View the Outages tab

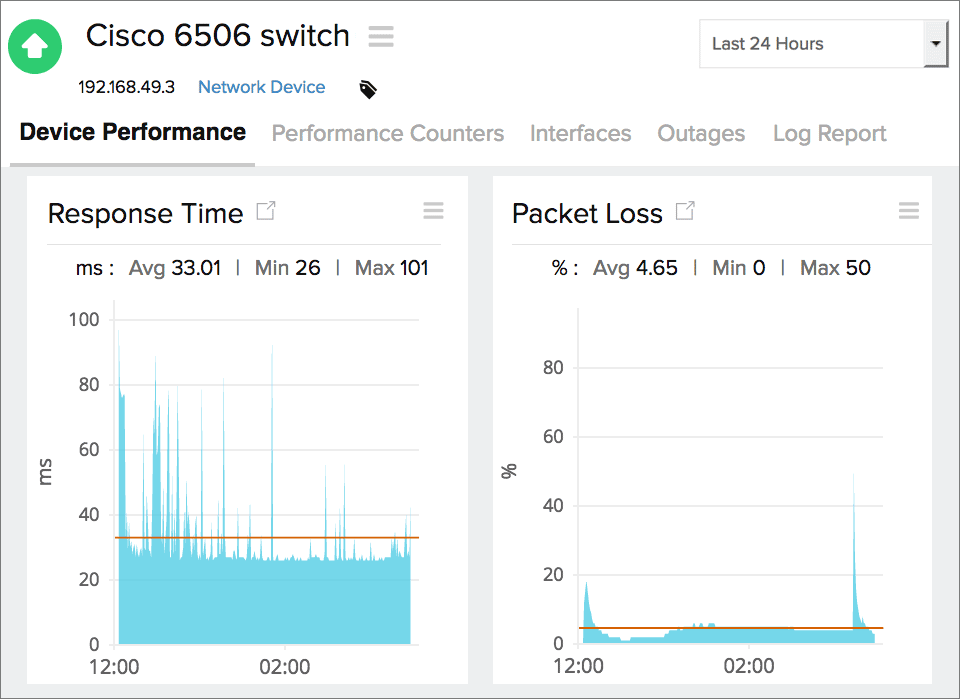click(700, 133)
